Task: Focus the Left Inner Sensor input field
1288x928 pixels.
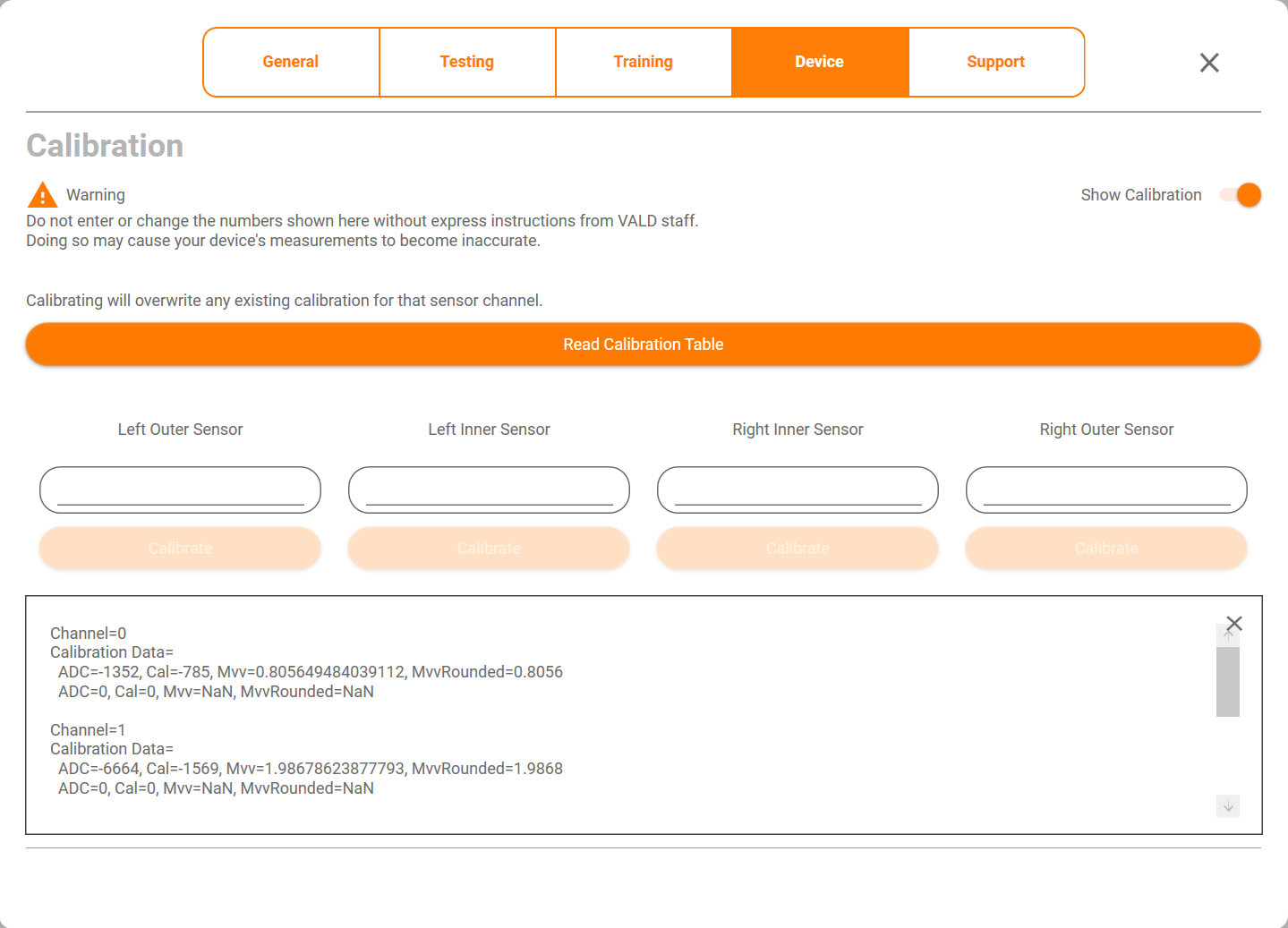Action: [x=489, y=490]
